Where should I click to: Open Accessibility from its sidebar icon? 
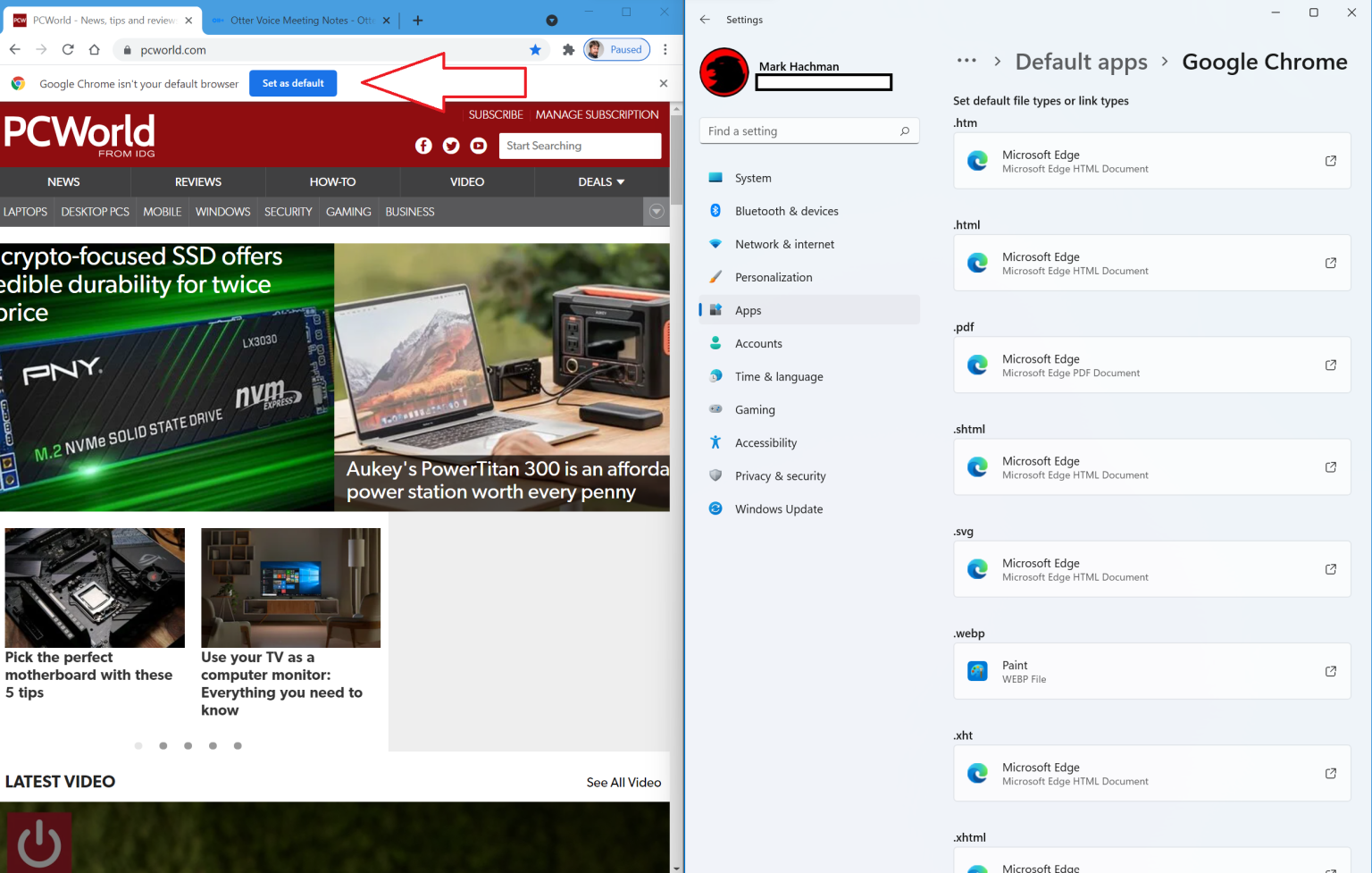coord(715,442)
